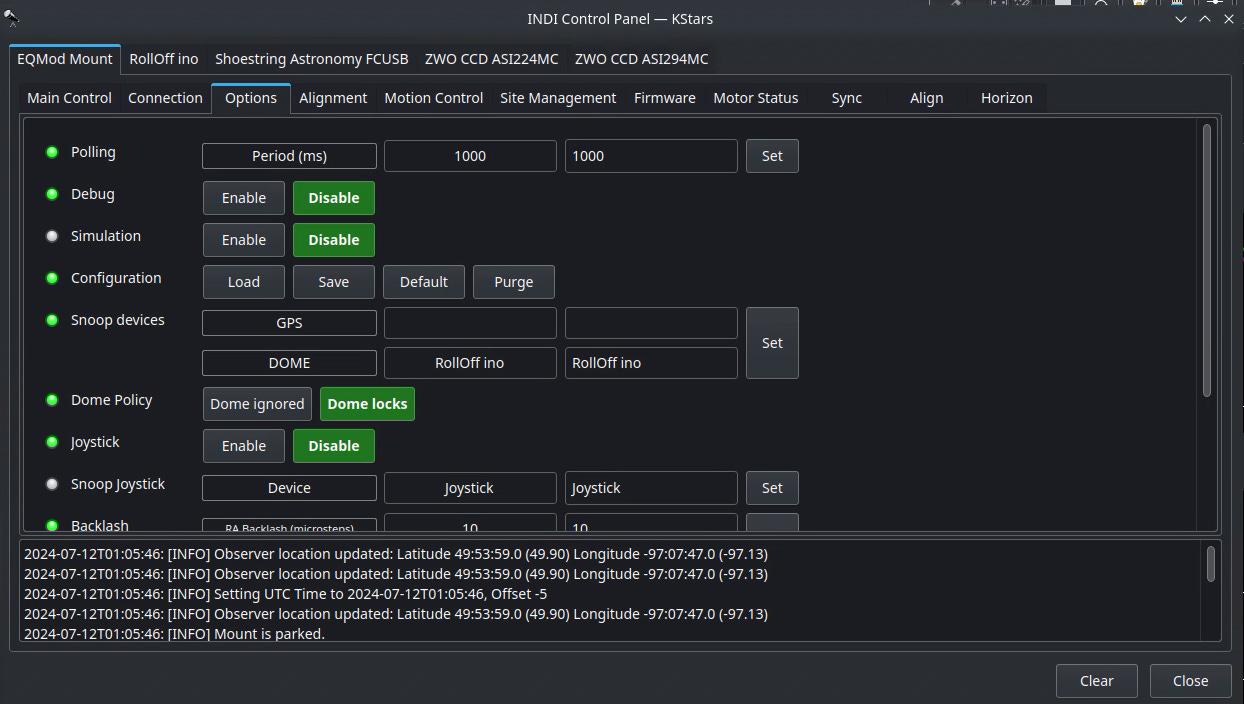Open the Firmware tab
Screen dimensions: 1244x704
tap(665, 98)
